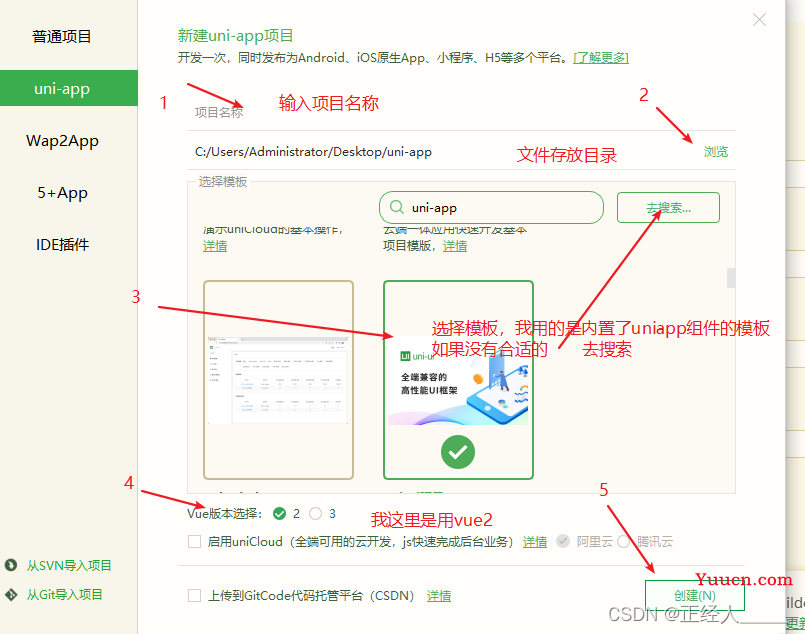Viewport: 805px width, 634px height.
Task: Focus the 项目名称 input field
Action: [x=461, y=113]
